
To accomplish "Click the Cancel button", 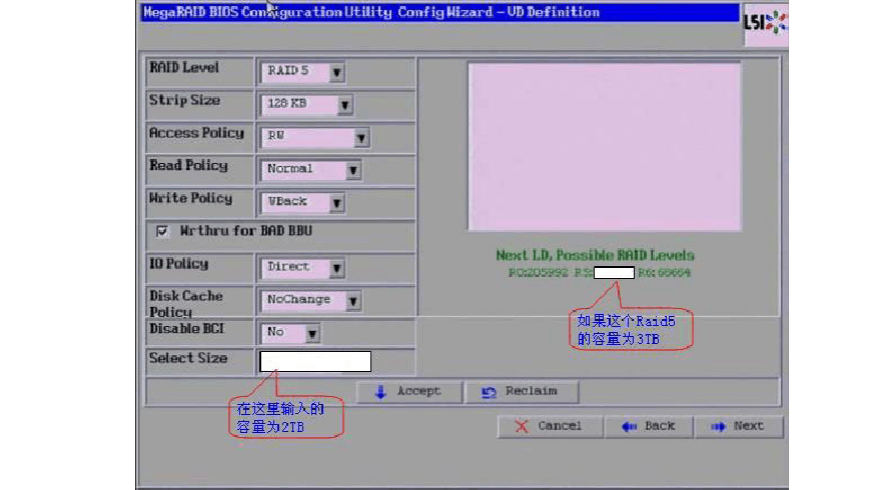I will click(x=550, y=426).
